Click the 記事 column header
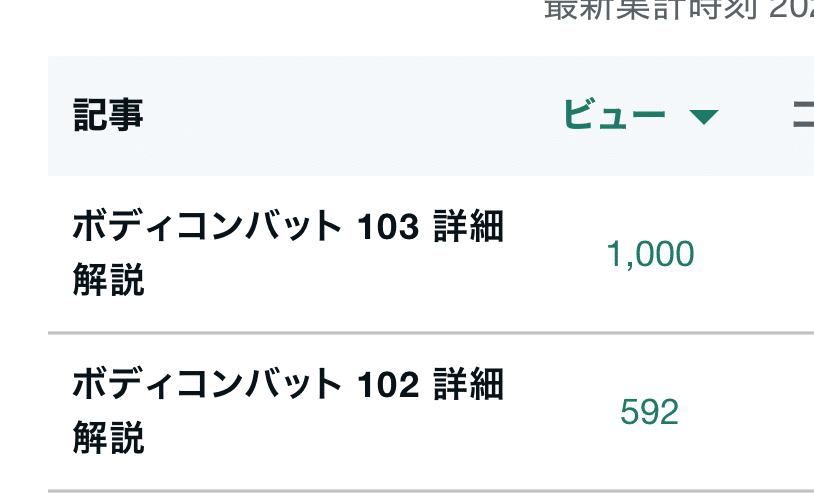Viewport: 814px width, 498px height. (108, 116)
